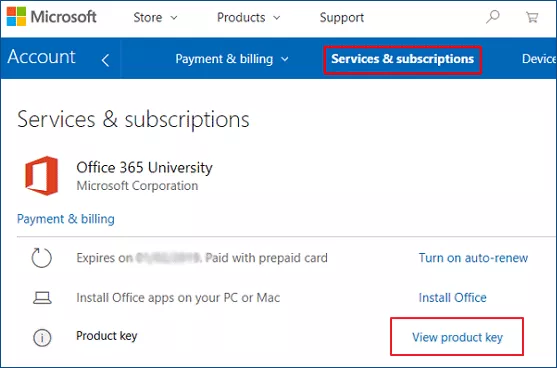Collapse Account menu with left chevron

point(105,60)
